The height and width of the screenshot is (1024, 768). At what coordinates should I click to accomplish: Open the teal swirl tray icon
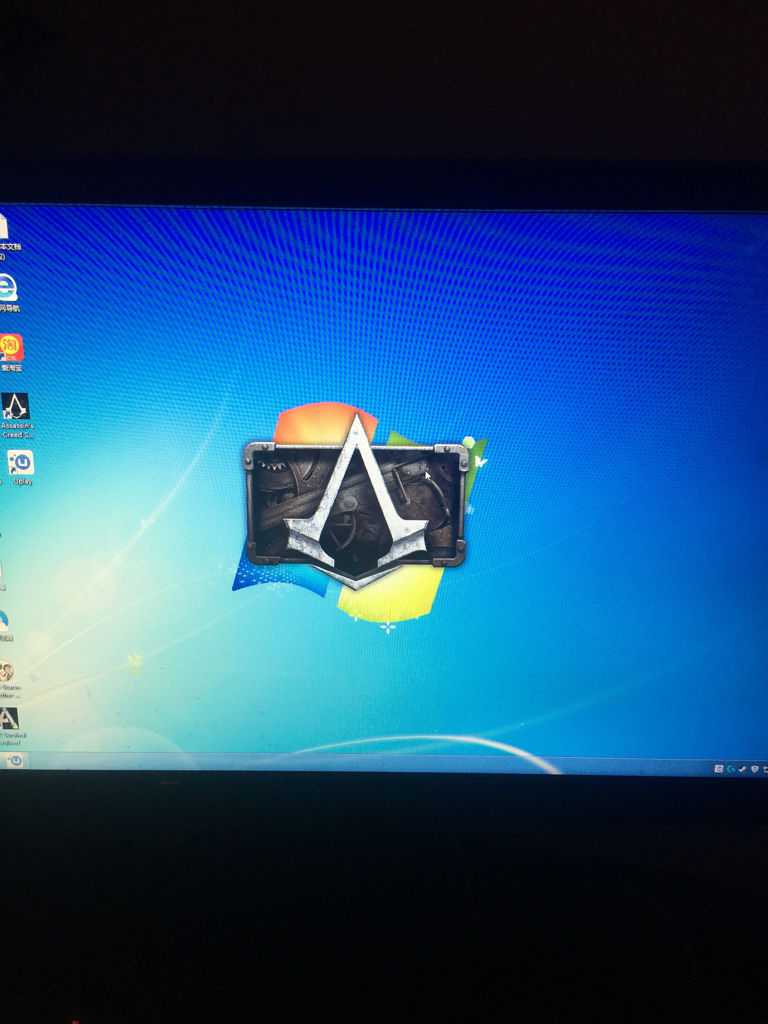tap(731, 769)
